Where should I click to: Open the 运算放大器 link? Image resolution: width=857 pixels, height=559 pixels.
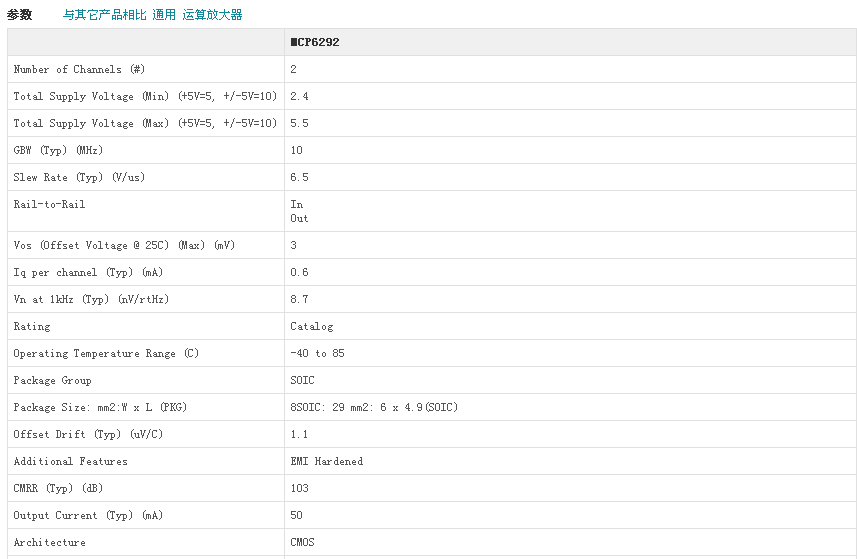(212, 15)
